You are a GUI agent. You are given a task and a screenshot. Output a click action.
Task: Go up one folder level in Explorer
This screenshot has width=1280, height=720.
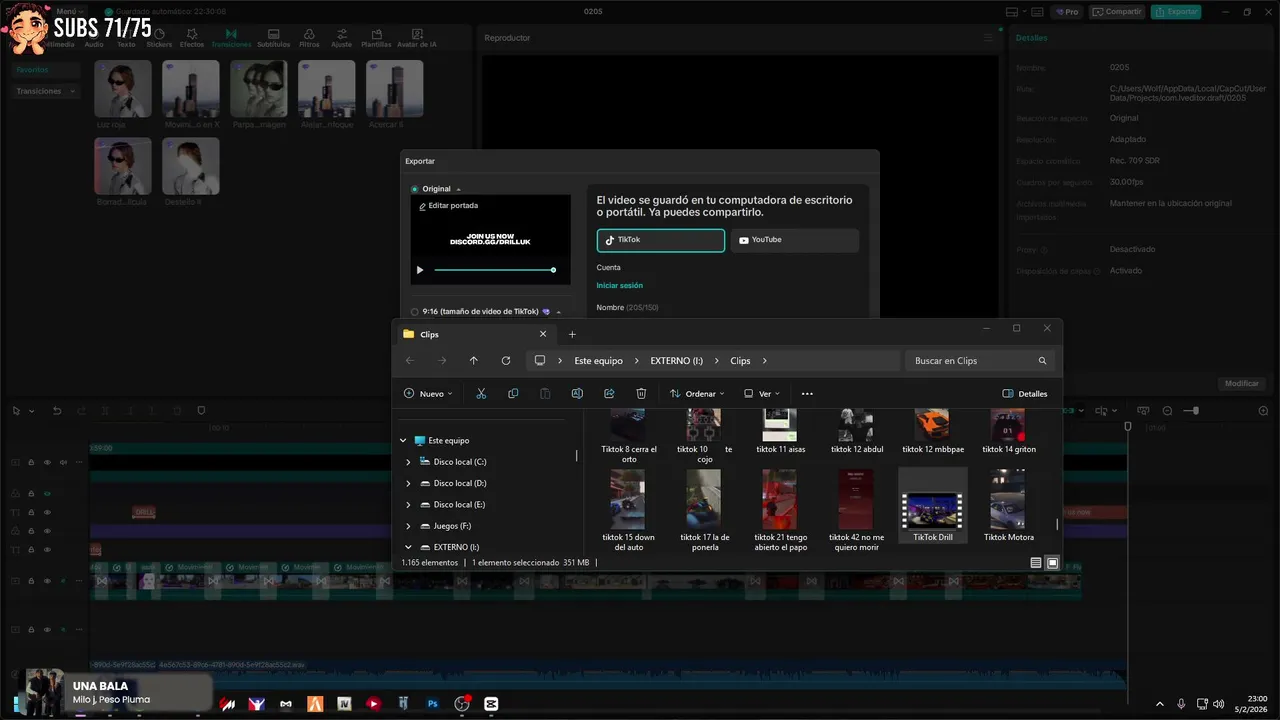point(474,361)
